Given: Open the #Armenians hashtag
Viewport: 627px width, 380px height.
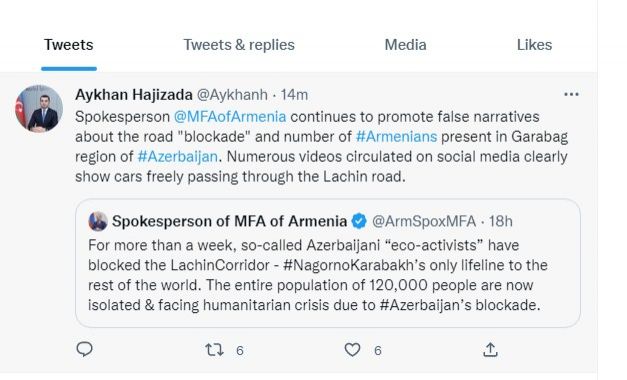Looking at the screenshot, I should pyautogui.click(x=396, y=137).
